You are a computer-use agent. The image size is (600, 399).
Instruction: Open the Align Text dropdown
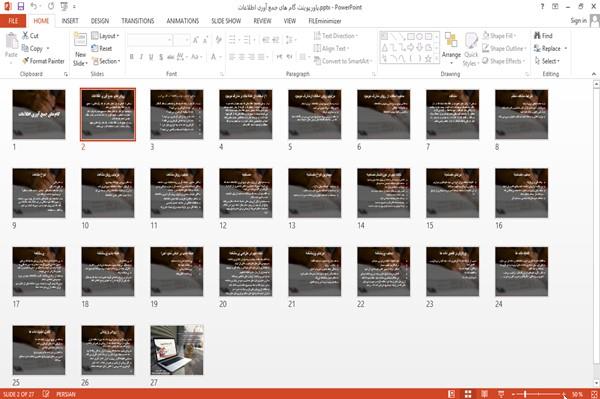[x=331, y=49]
